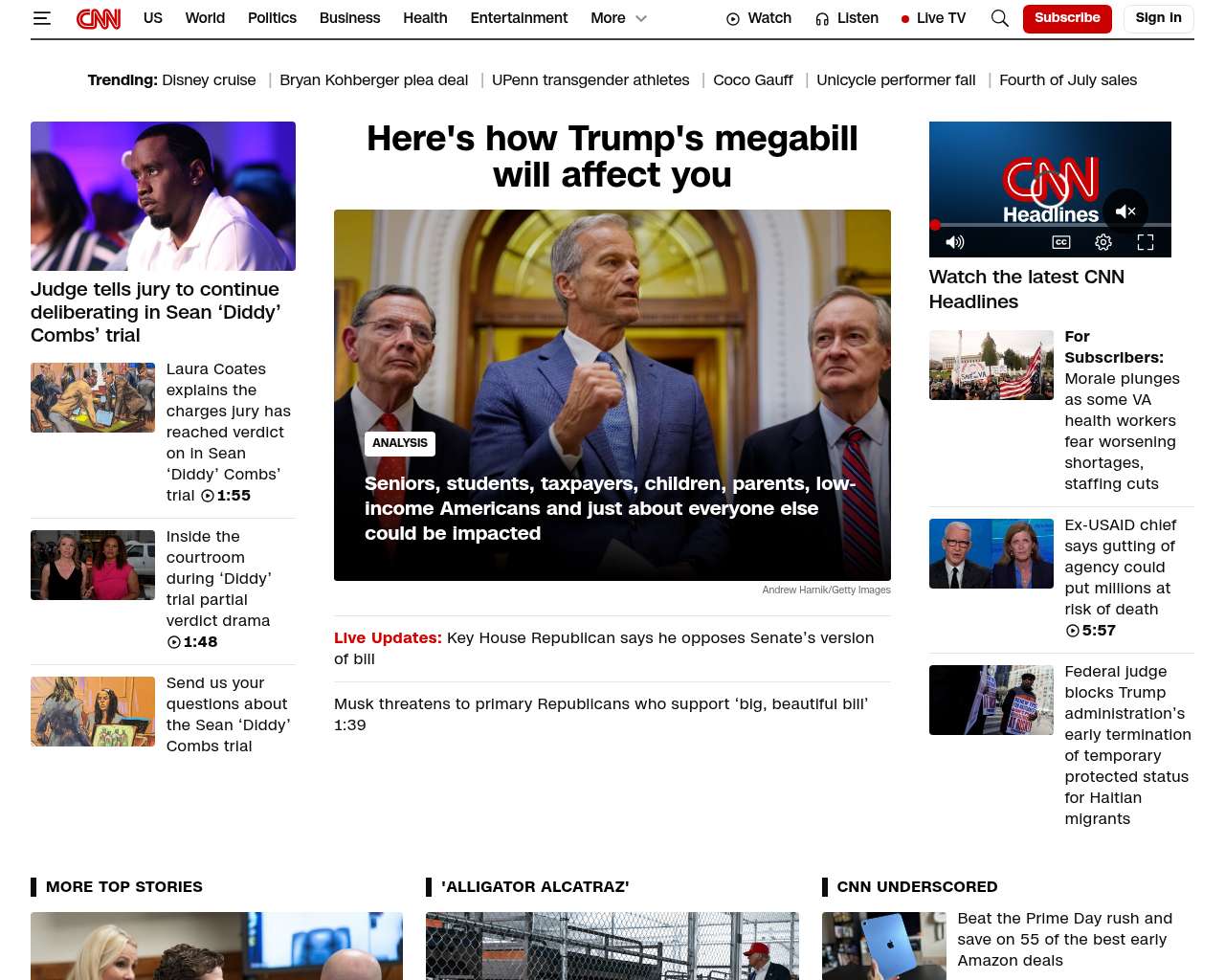Open VA health workers morale story
Image resolution: width=1225 pixels, height=980 pixels.
pyautogui.click(x=1123, y=410)
